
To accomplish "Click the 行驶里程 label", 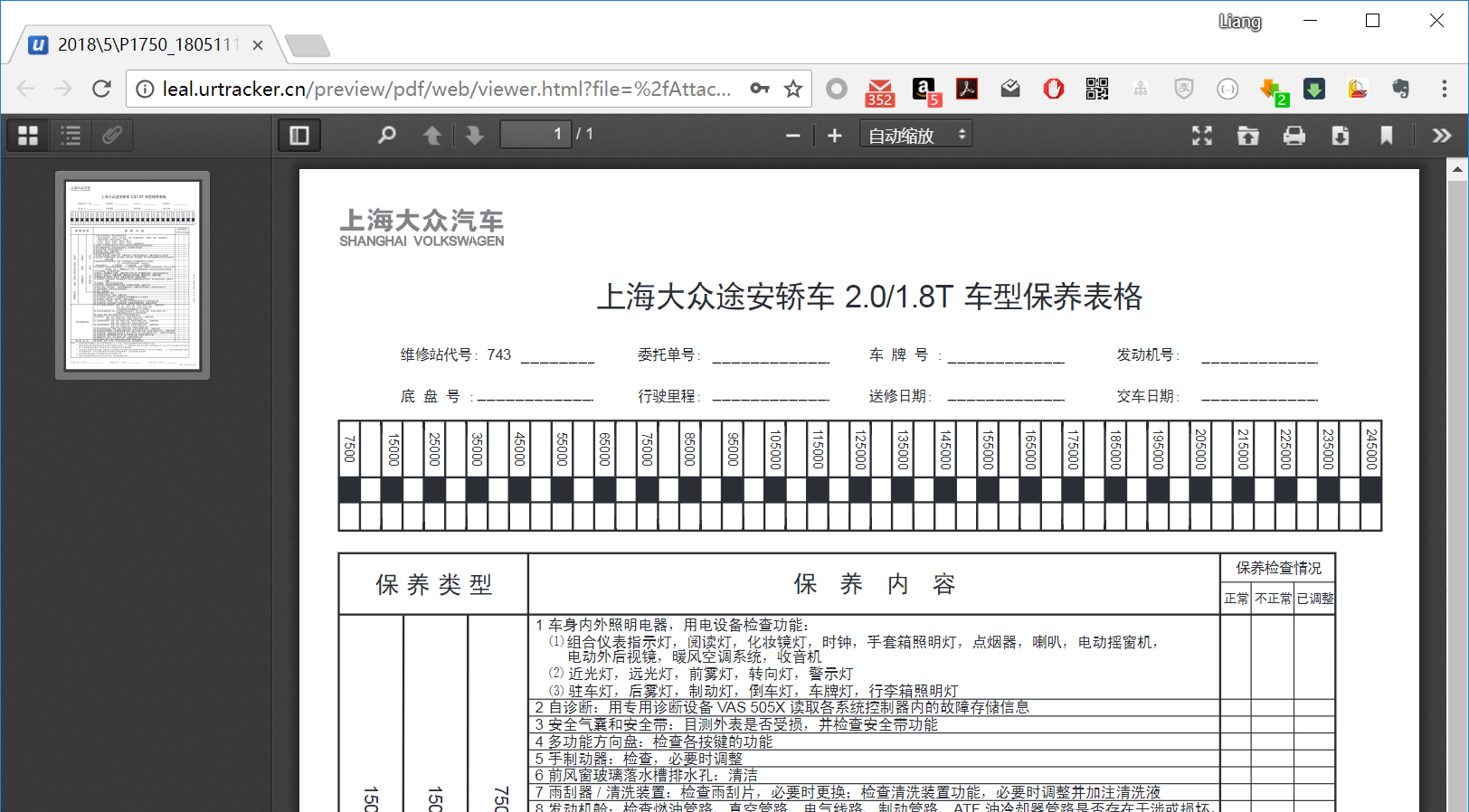I will click(x=668, y=396).
